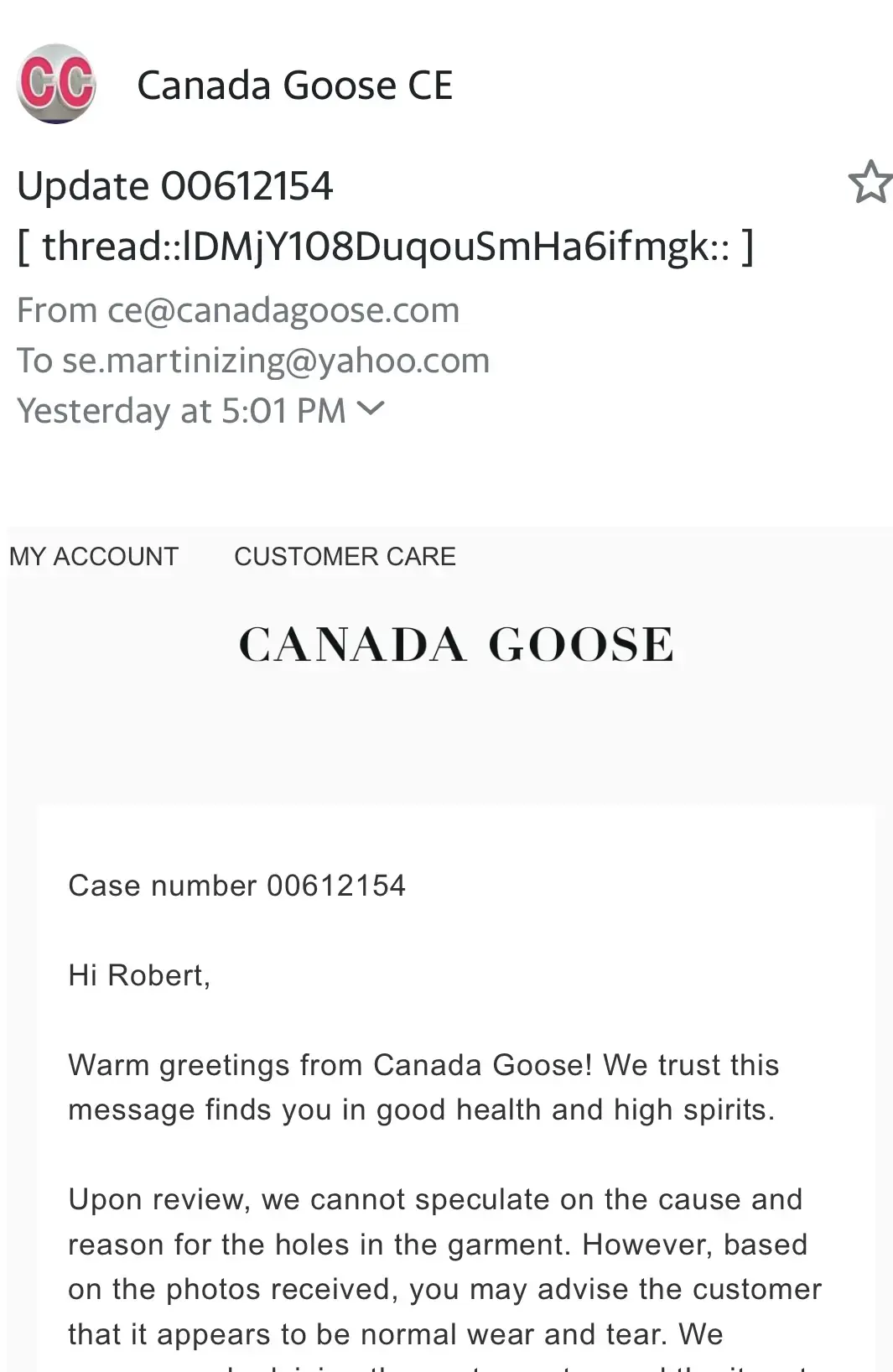The height and width of the screenshot is (1372, 893).
Task: Click blank area below Canada Goose logo
Action: tap(456, 738)
